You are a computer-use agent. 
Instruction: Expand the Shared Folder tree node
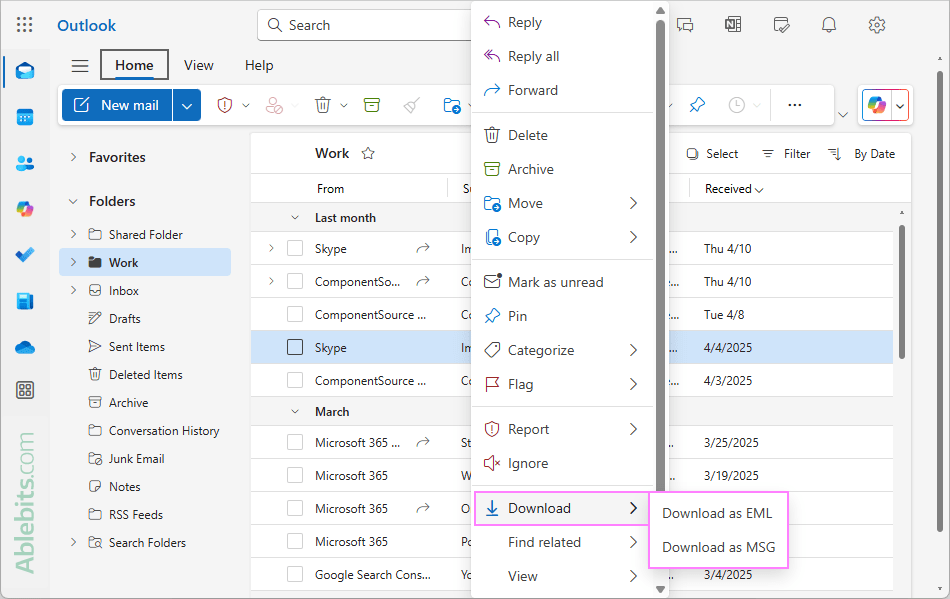point(73,234)
